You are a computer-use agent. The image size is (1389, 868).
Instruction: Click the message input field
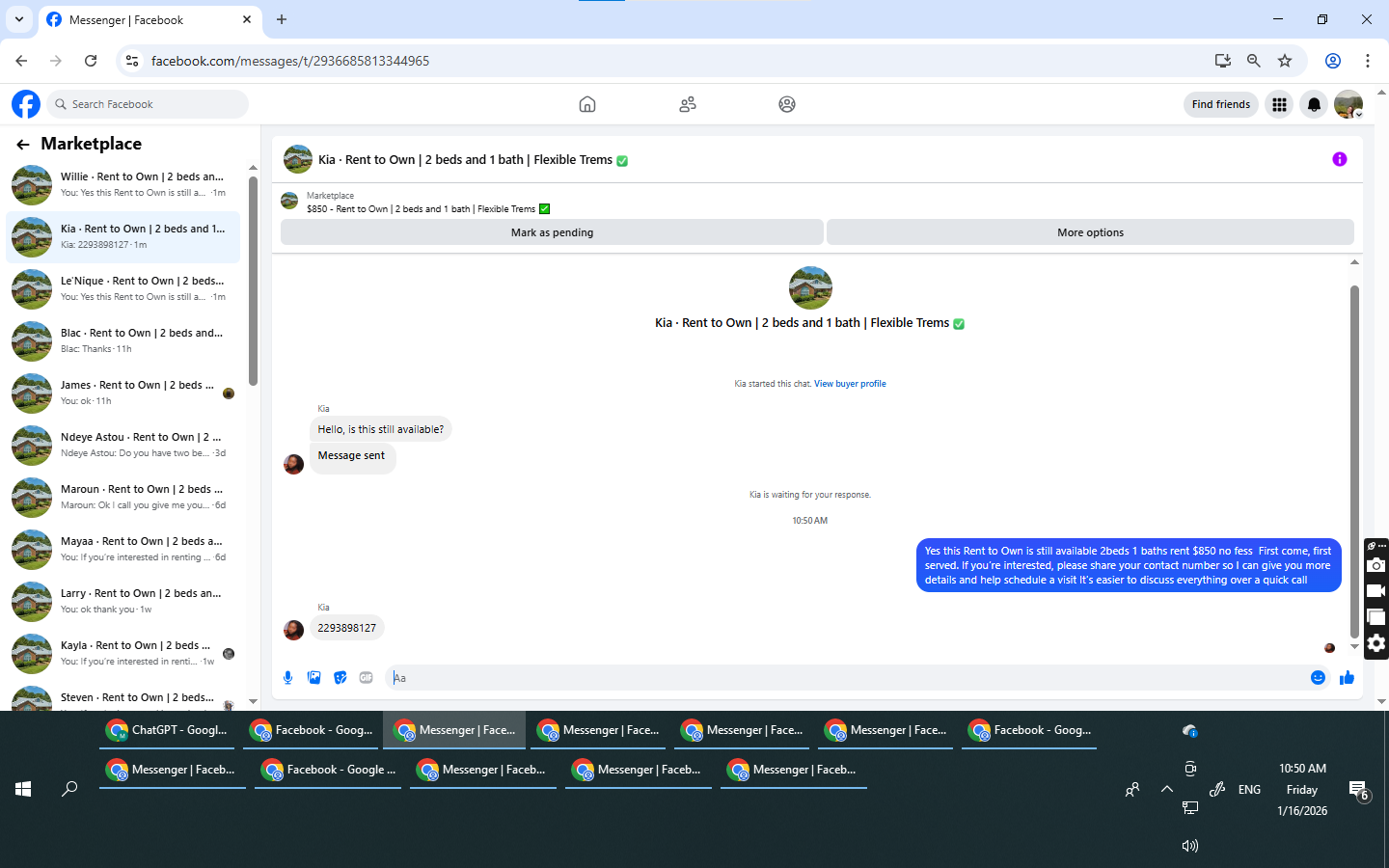point(847,678)
